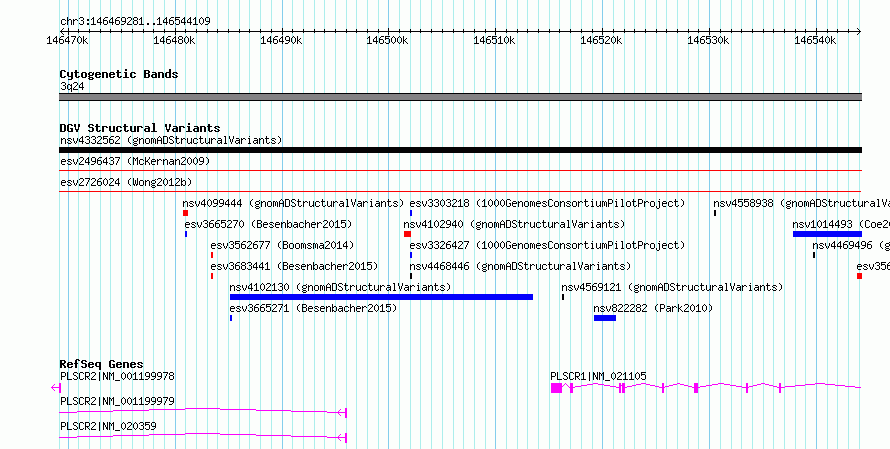Click the 146500k ruler tick label
The image size is (890, 449).
tap(388, 40)
